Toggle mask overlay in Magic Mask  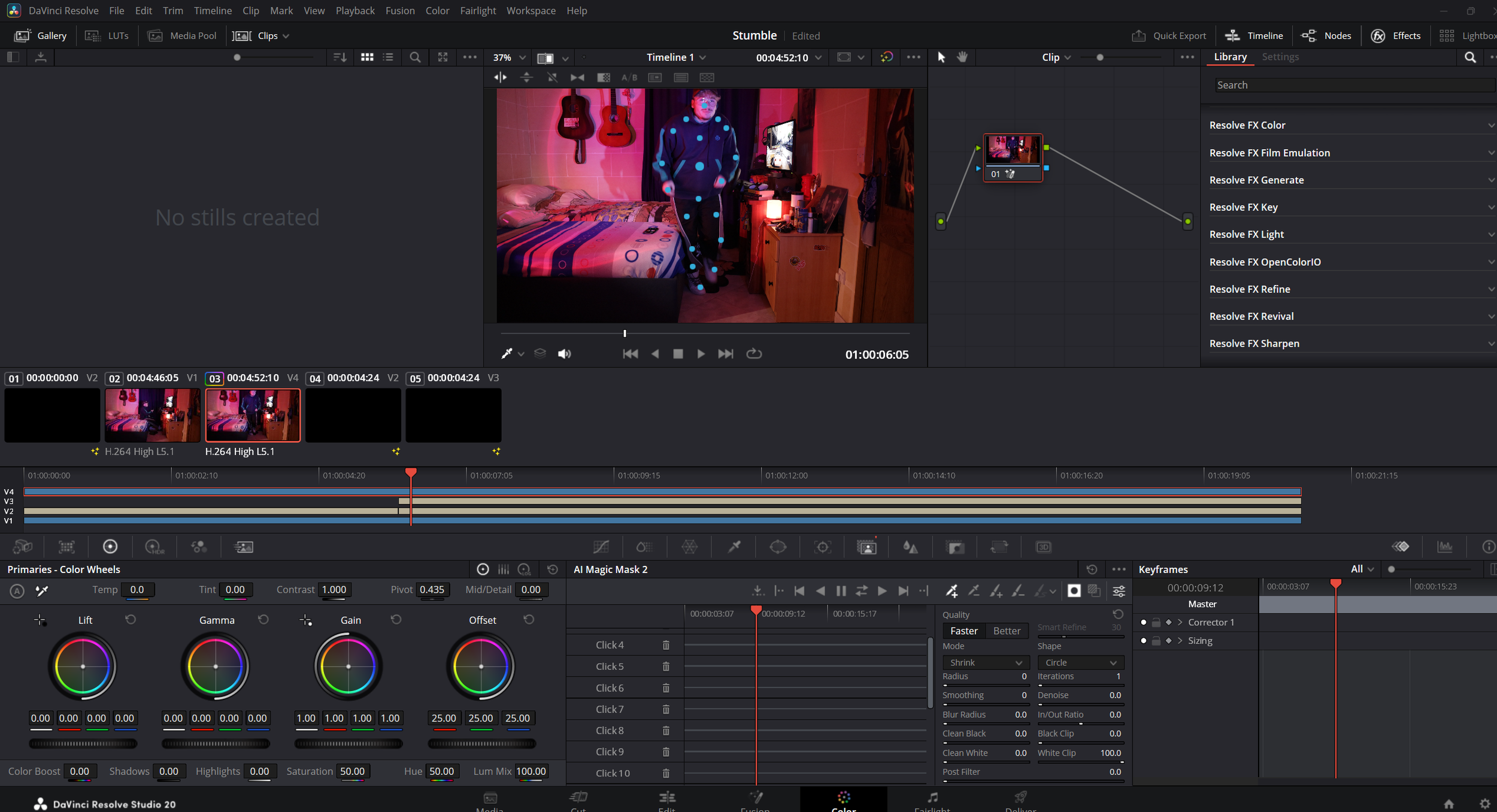tap(1074, 591)
